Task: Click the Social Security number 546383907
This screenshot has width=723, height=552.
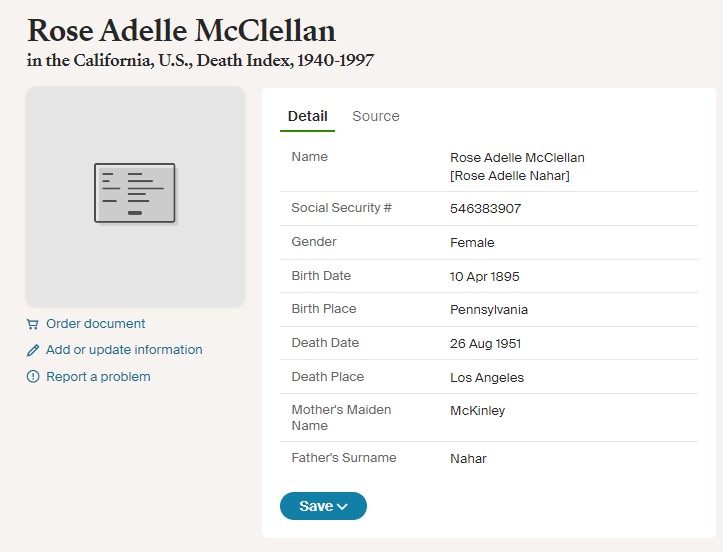Action: [485, 209]
